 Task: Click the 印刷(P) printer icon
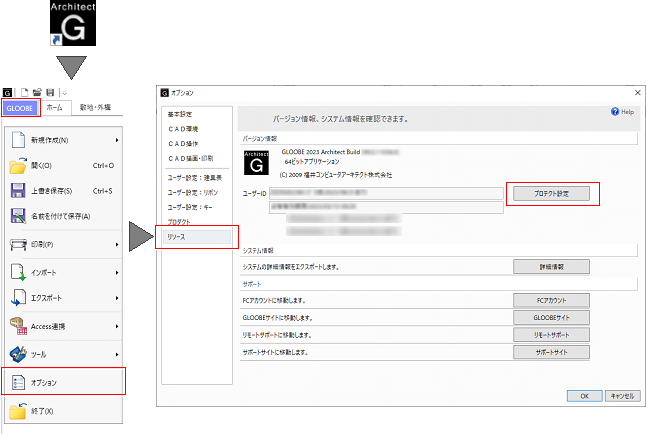point(18,245)
